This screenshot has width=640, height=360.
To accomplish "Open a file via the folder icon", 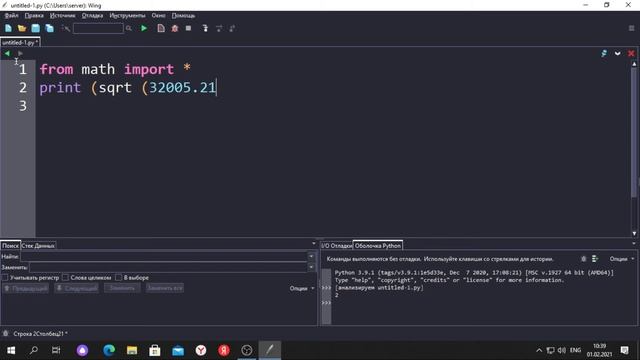I will click(x=22, y=28).
